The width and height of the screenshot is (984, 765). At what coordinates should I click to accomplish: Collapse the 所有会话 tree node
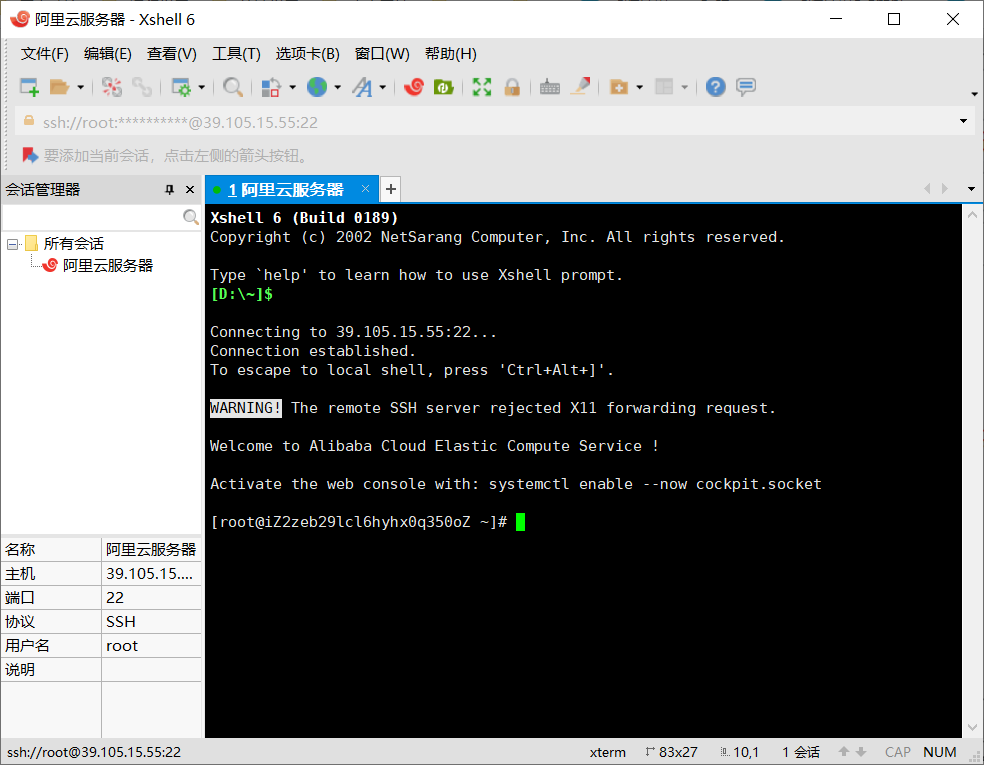tap(12, 244)
